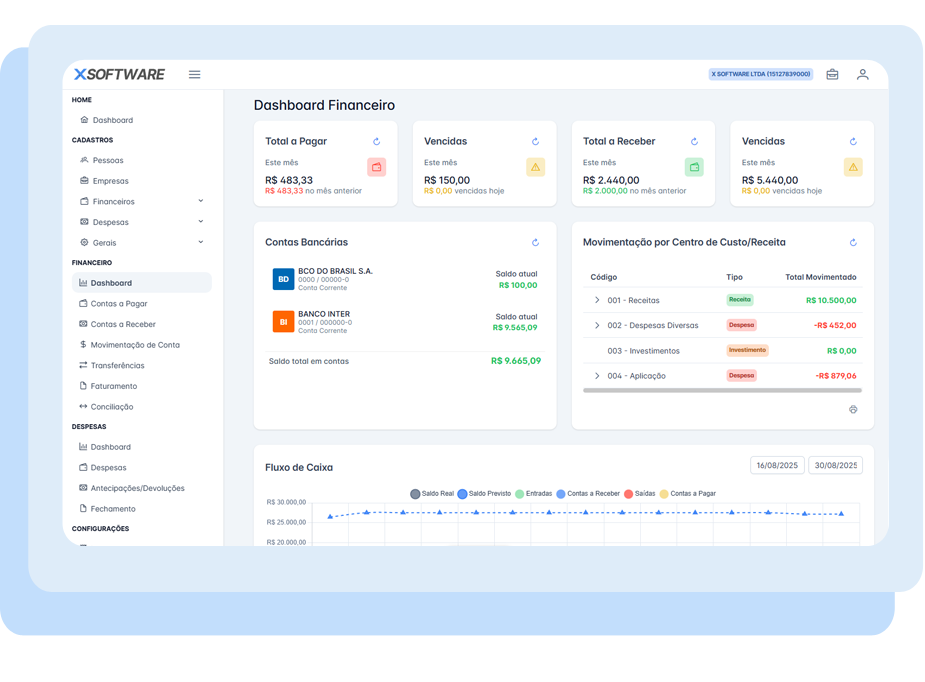The width and height of the screenshot is (925, 682).
Task: Expand row 001 - Receitas
Action: pyautogui.click(x=597, y=300)
